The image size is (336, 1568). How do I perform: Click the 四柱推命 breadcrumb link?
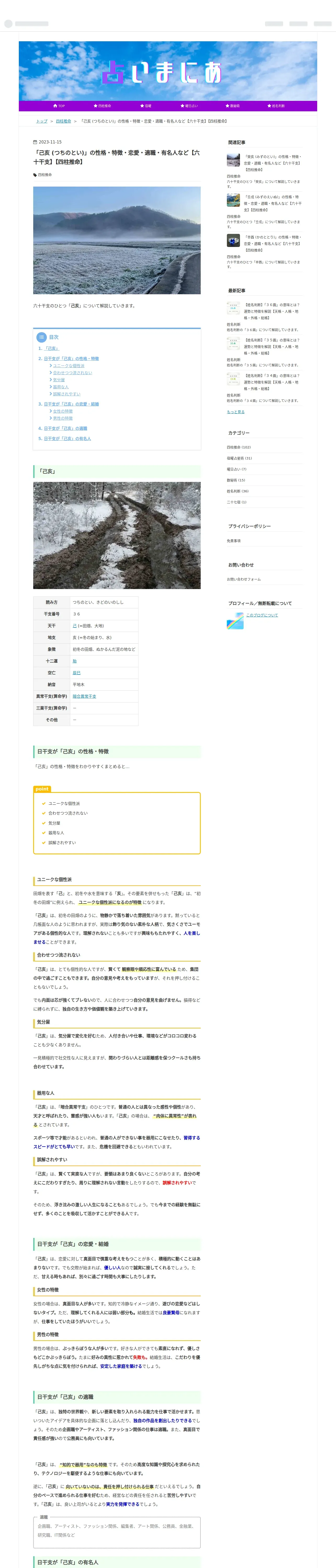click(63, 121)
